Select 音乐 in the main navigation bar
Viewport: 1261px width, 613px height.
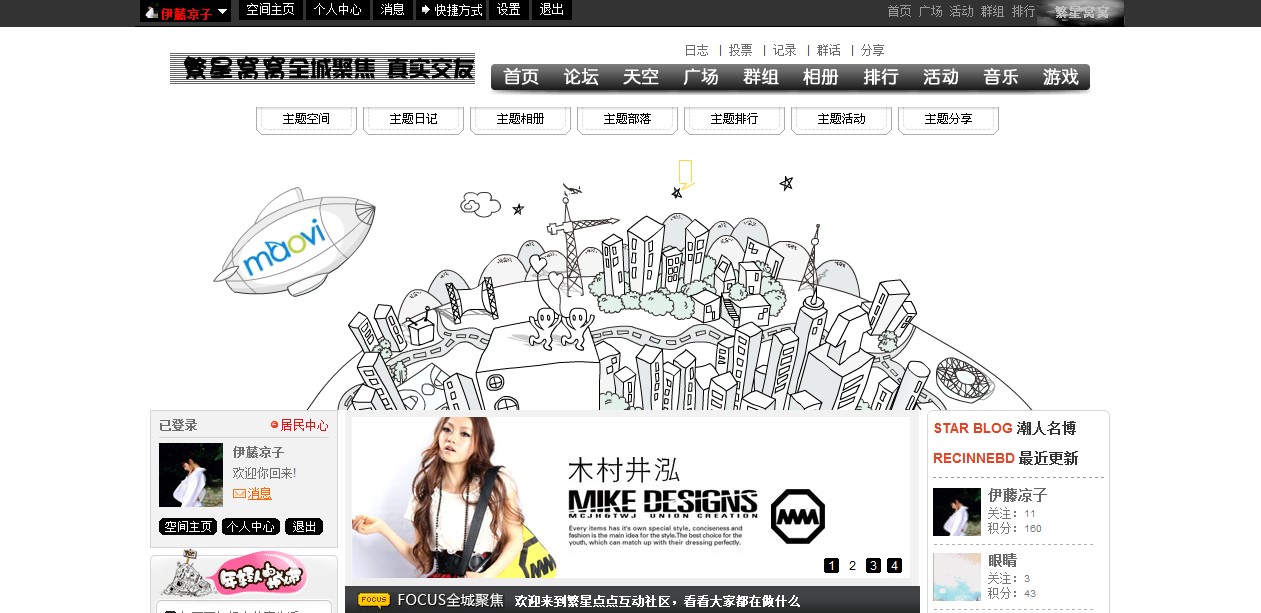pos(1001,77)
